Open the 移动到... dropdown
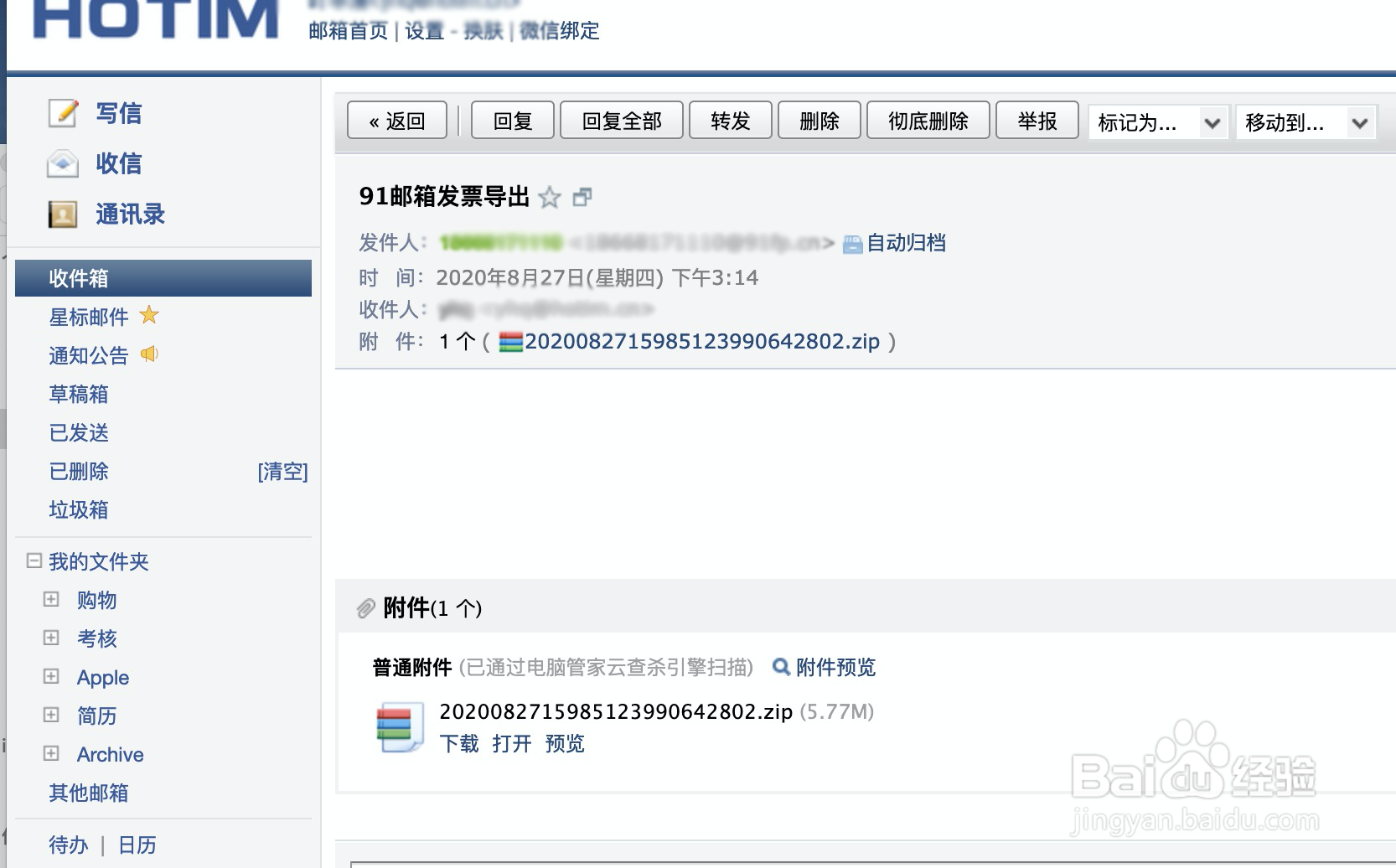The height and width of the screenshot is (868, 1396). click(x=1306, y=122)
